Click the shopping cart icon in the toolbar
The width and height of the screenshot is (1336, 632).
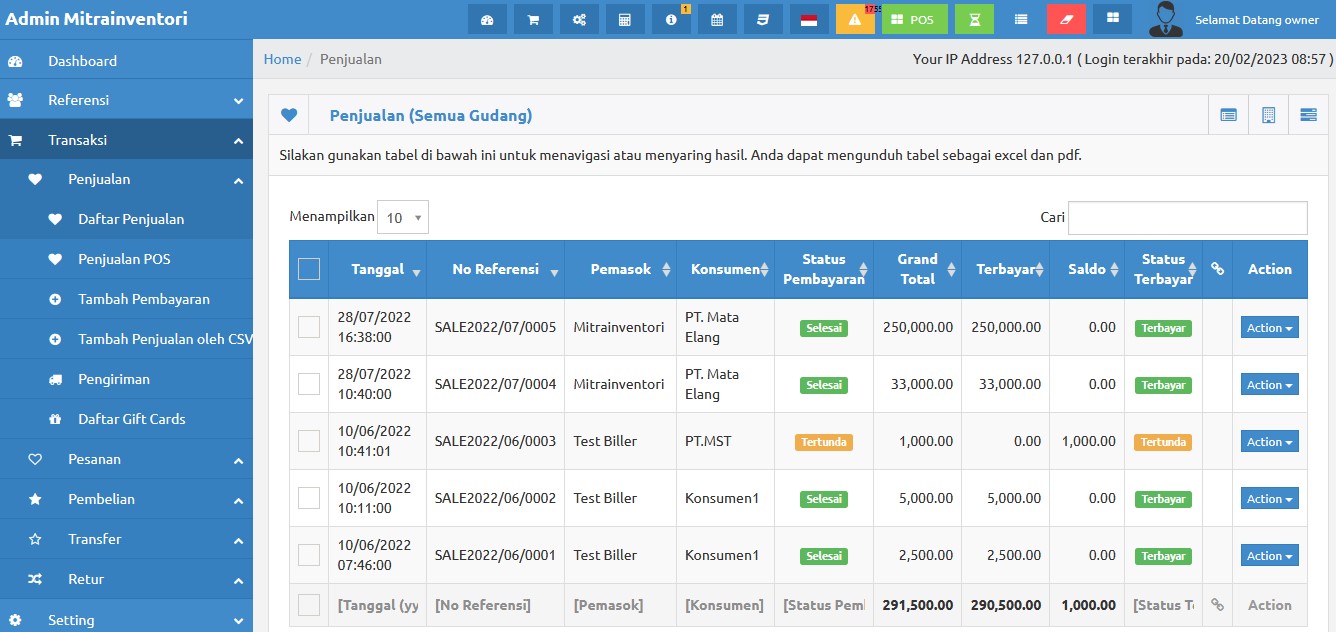533,18
